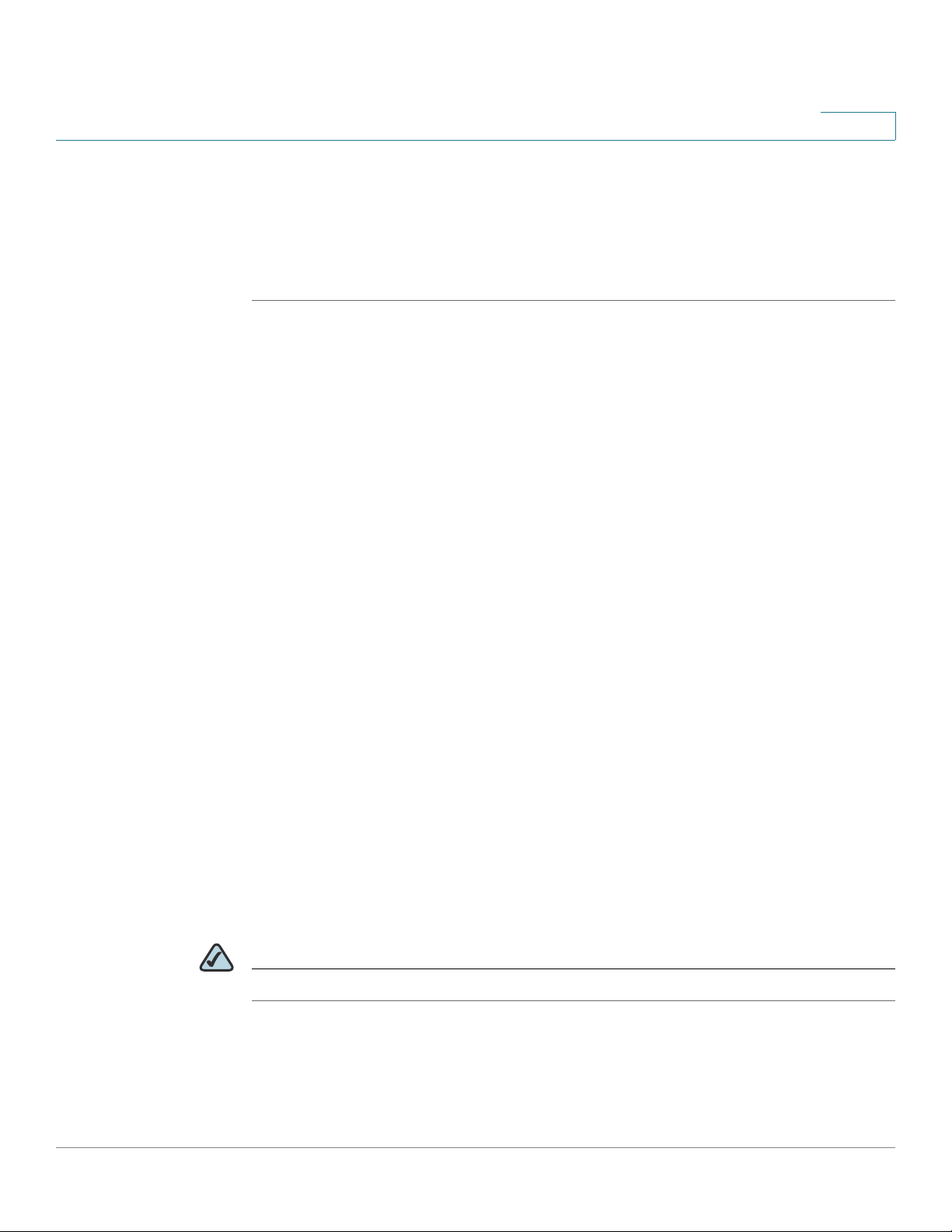Click the gray footer line near page bottom

(476, 1148)
